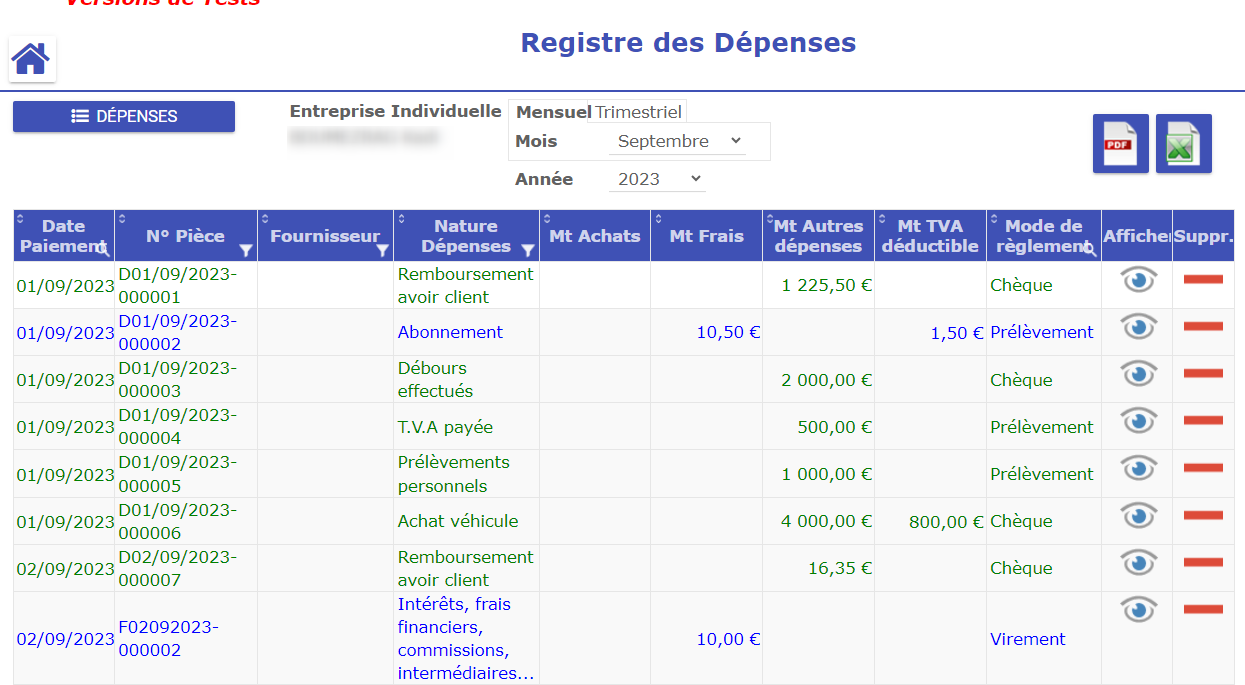Viewport: 1245px width, 685px height.
Task: Click the filter icon in N° Pièce header
Action: [246, 250]
